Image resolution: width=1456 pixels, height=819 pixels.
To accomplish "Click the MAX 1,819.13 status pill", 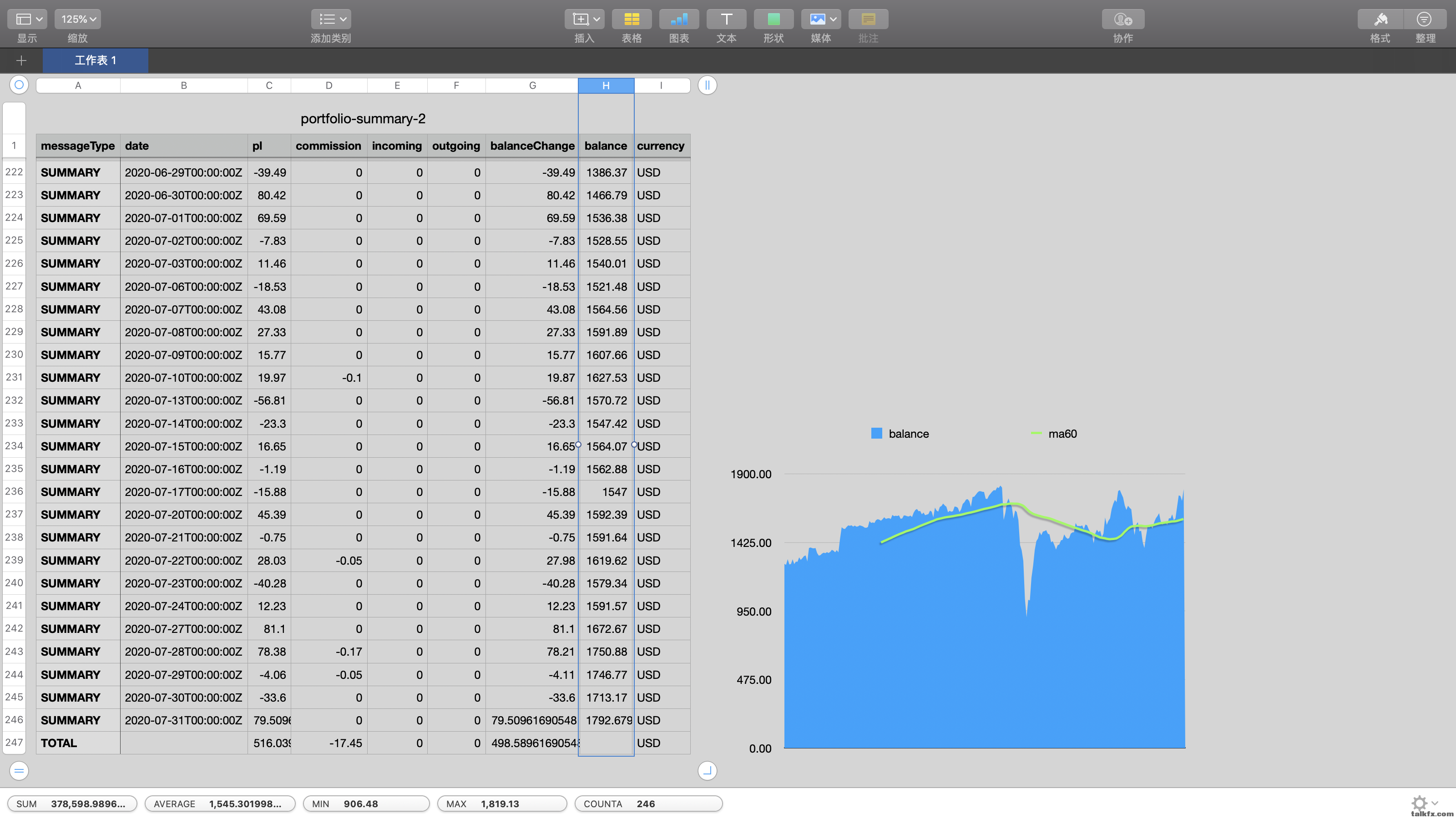I will 502,804.
